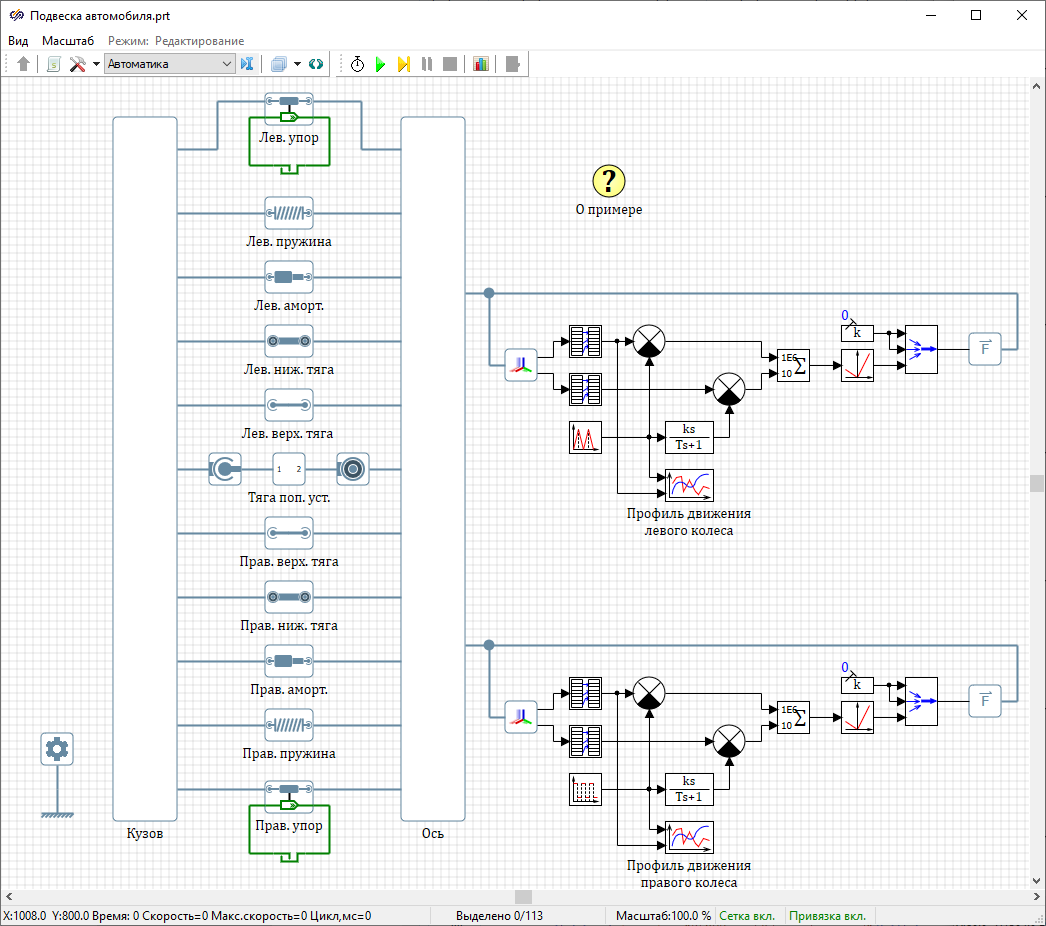Expand the layers/windows dropdown arrow

pyautogui.click(x=297, y=64)
